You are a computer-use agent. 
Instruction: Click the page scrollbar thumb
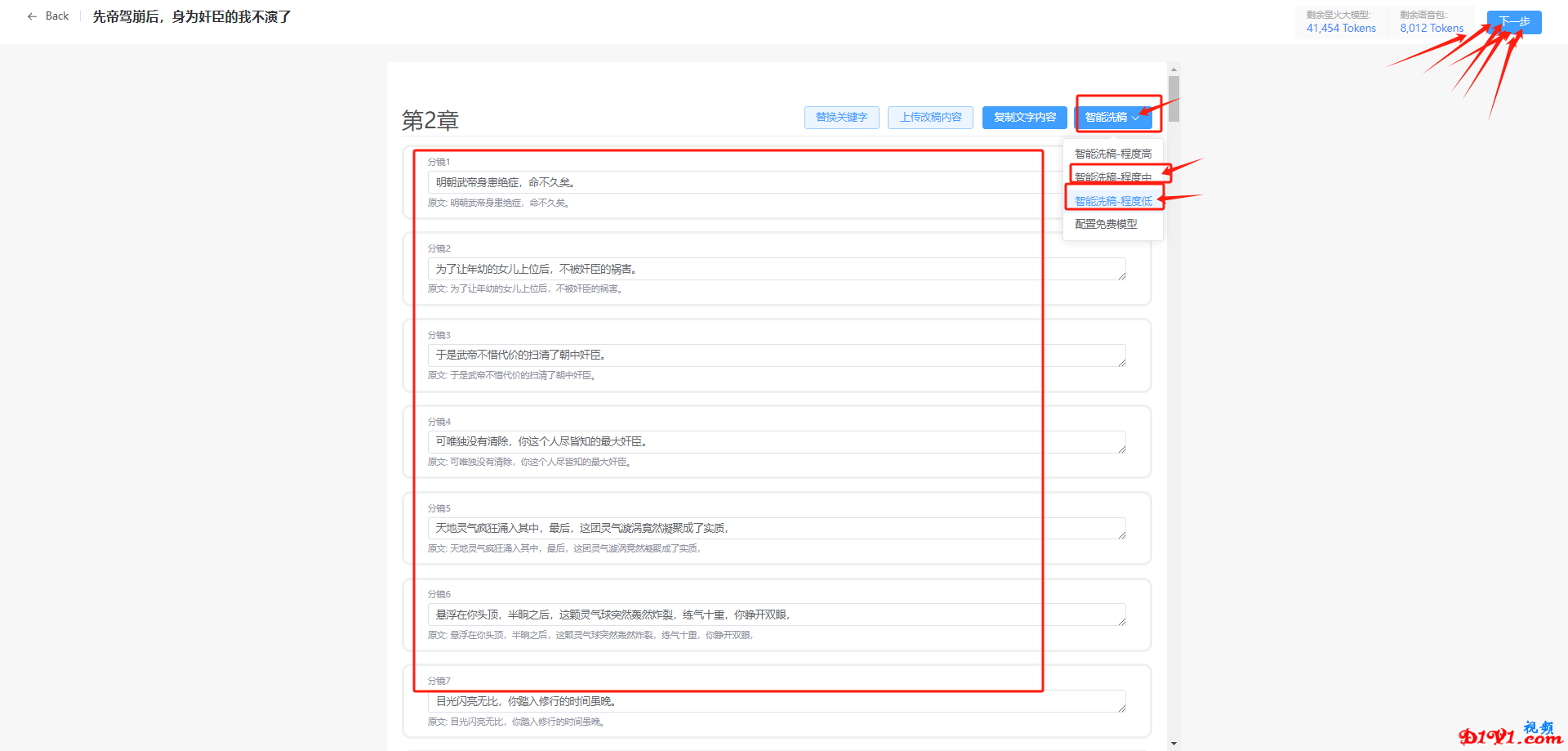1174,99
